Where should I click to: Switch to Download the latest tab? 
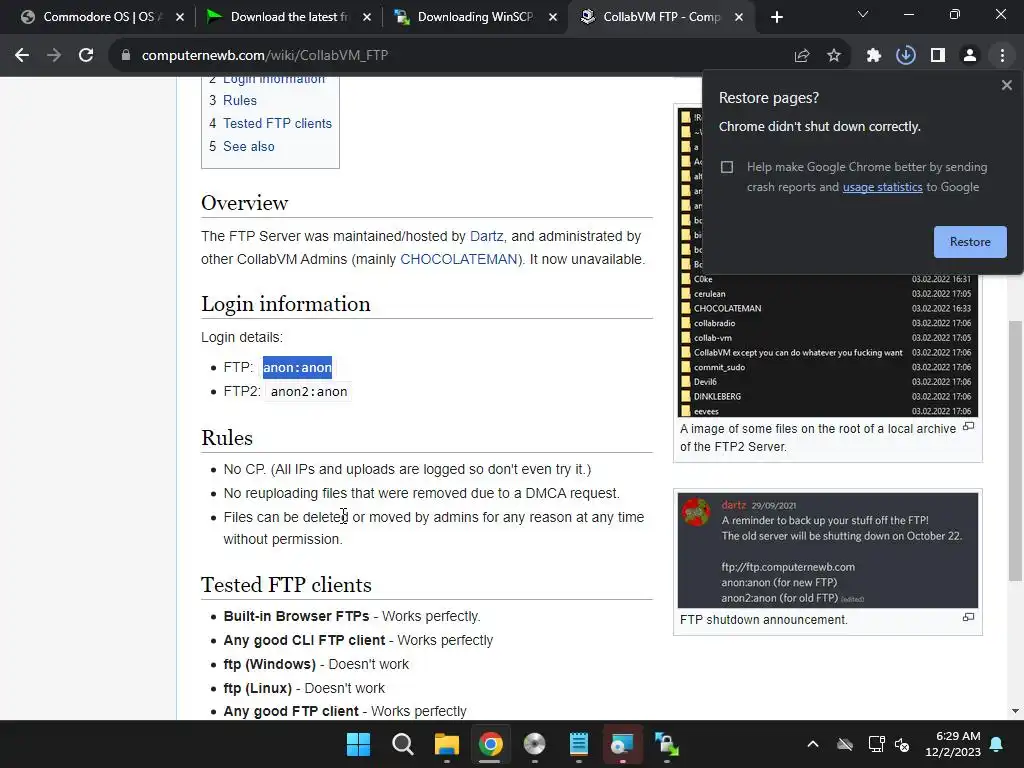[x=287, y=17]
